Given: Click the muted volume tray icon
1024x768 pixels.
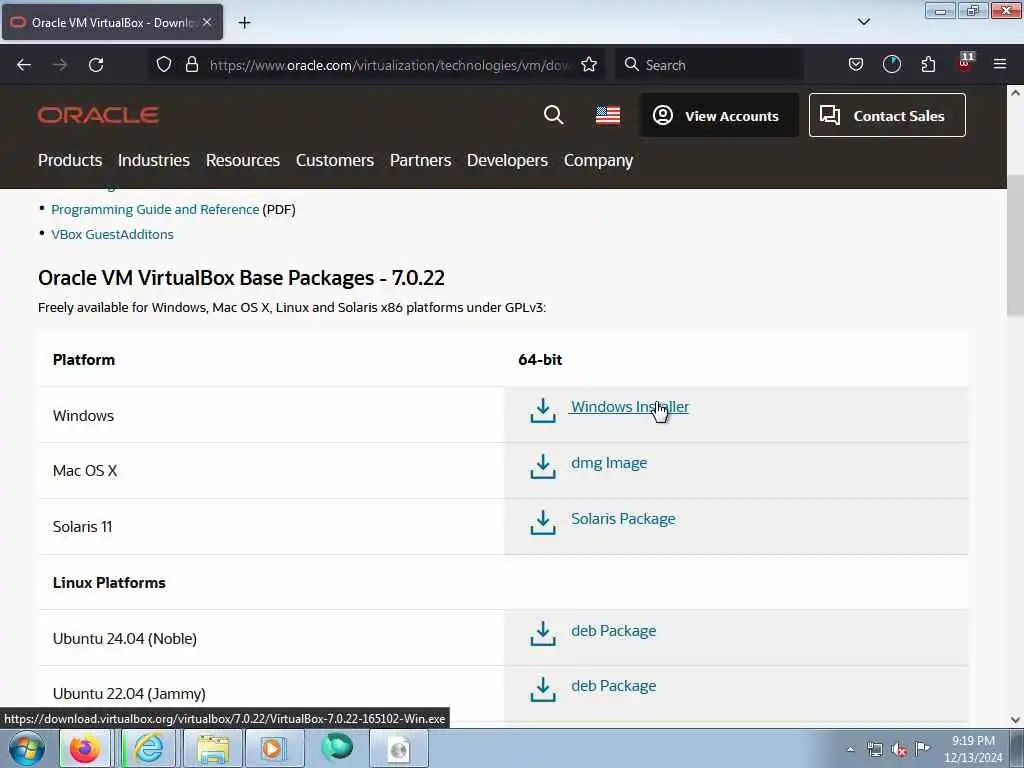Looking at the screenshot, I should (x=899, y=749).
